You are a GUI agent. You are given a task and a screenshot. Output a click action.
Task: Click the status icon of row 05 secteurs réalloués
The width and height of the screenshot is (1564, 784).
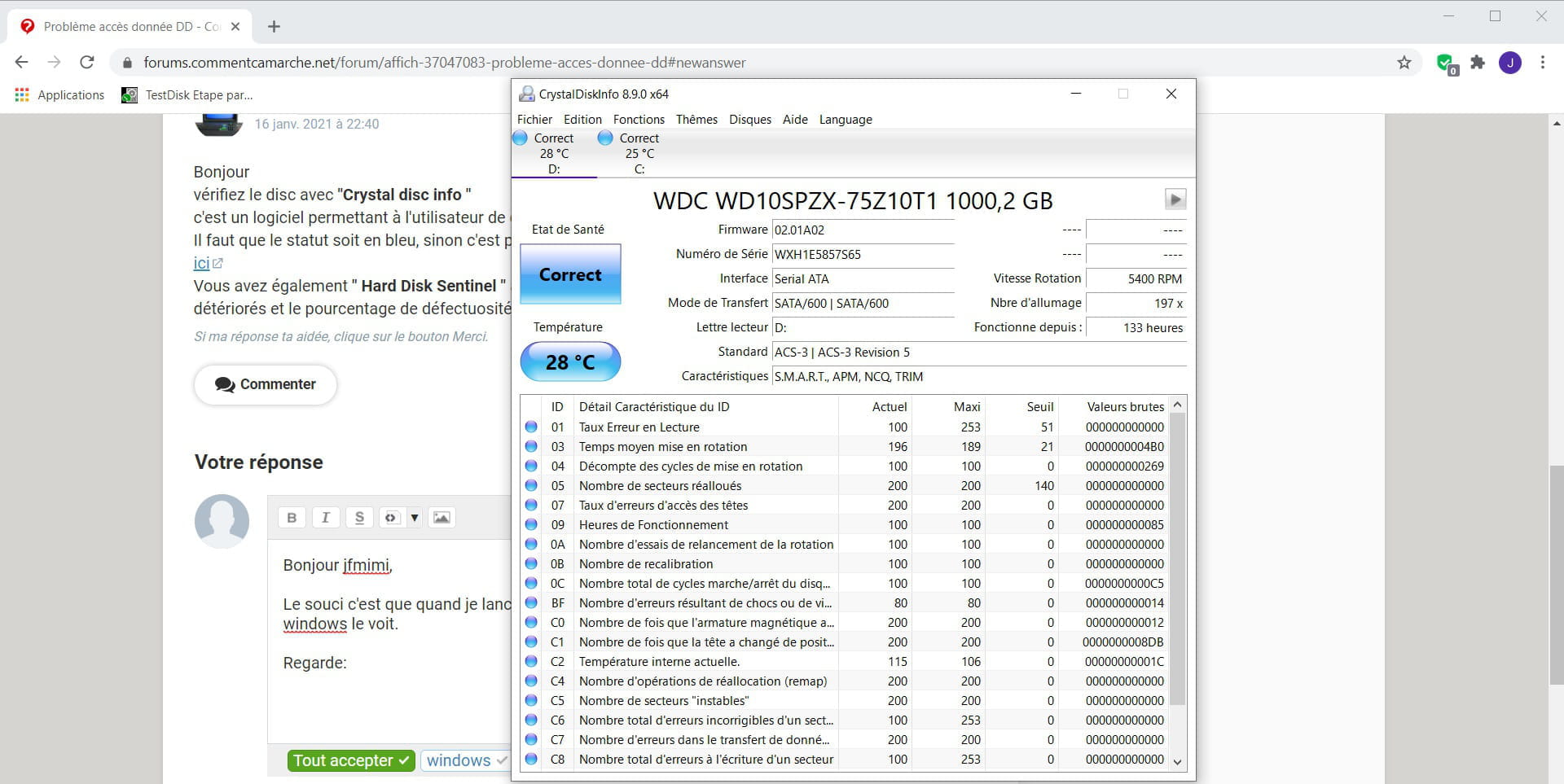531,485
